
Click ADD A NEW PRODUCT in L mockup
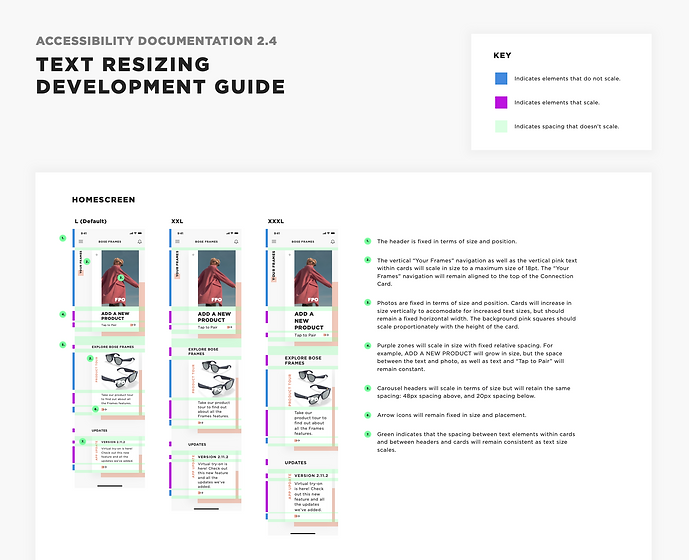115,316
